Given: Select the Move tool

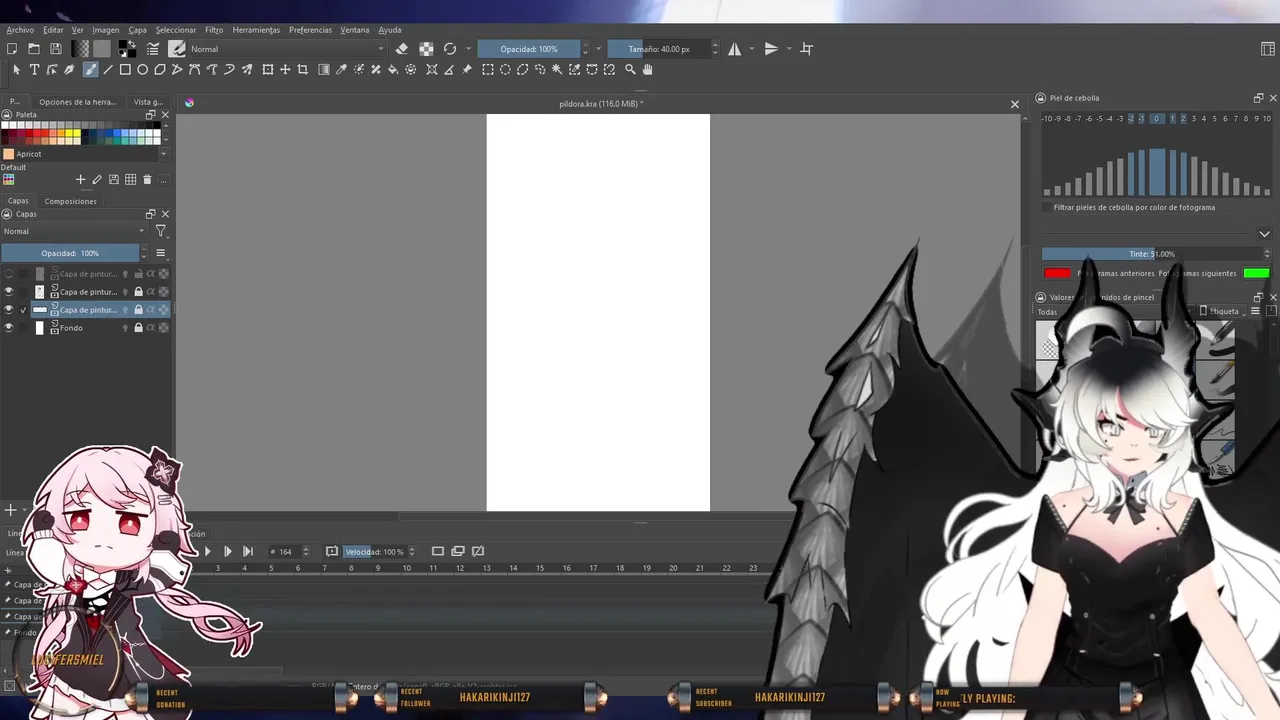Looking at the screenshot, I should click(285, 69).
